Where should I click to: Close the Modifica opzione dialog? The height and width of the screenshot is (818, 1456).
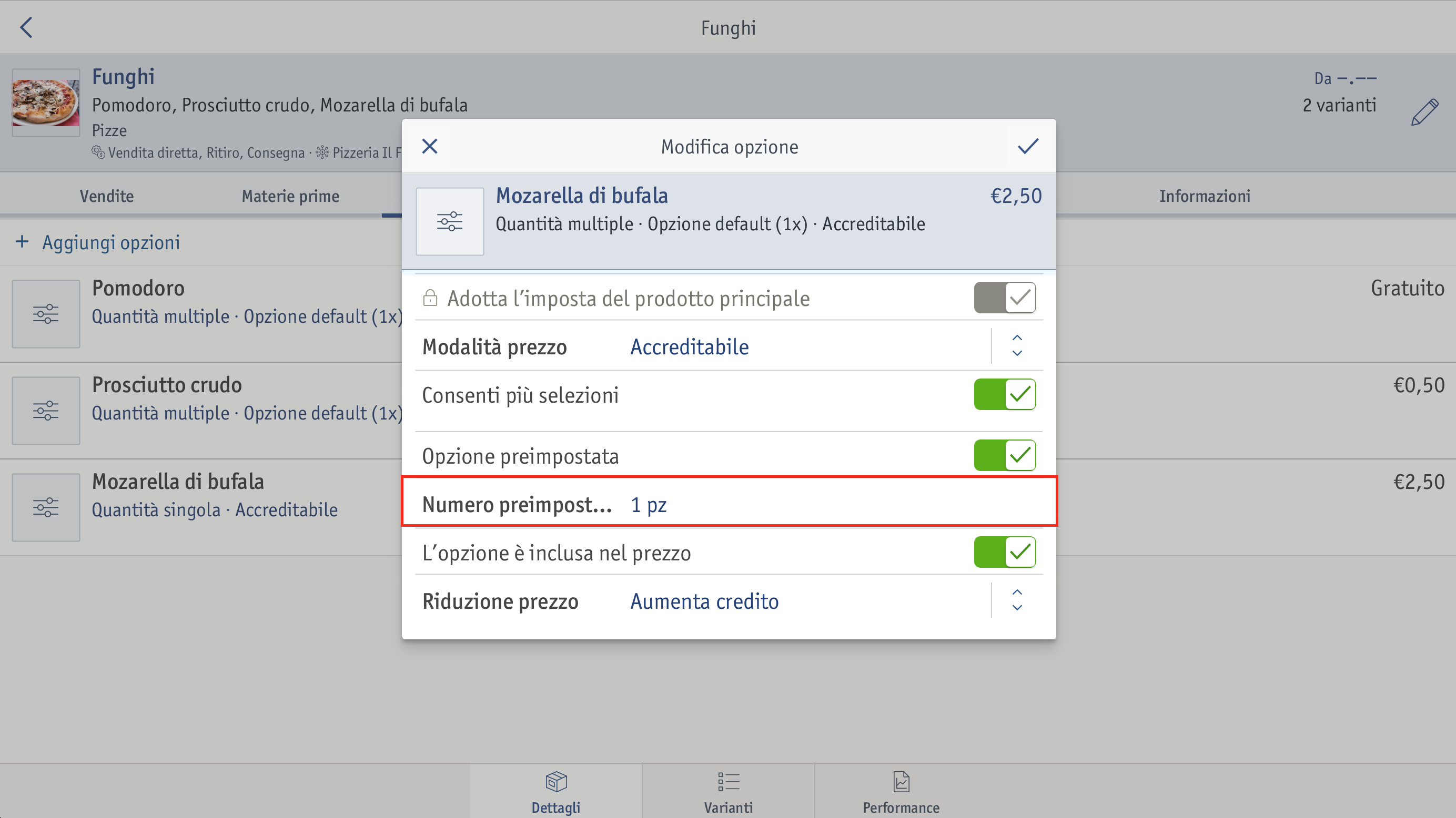click(x=430, y=146)
